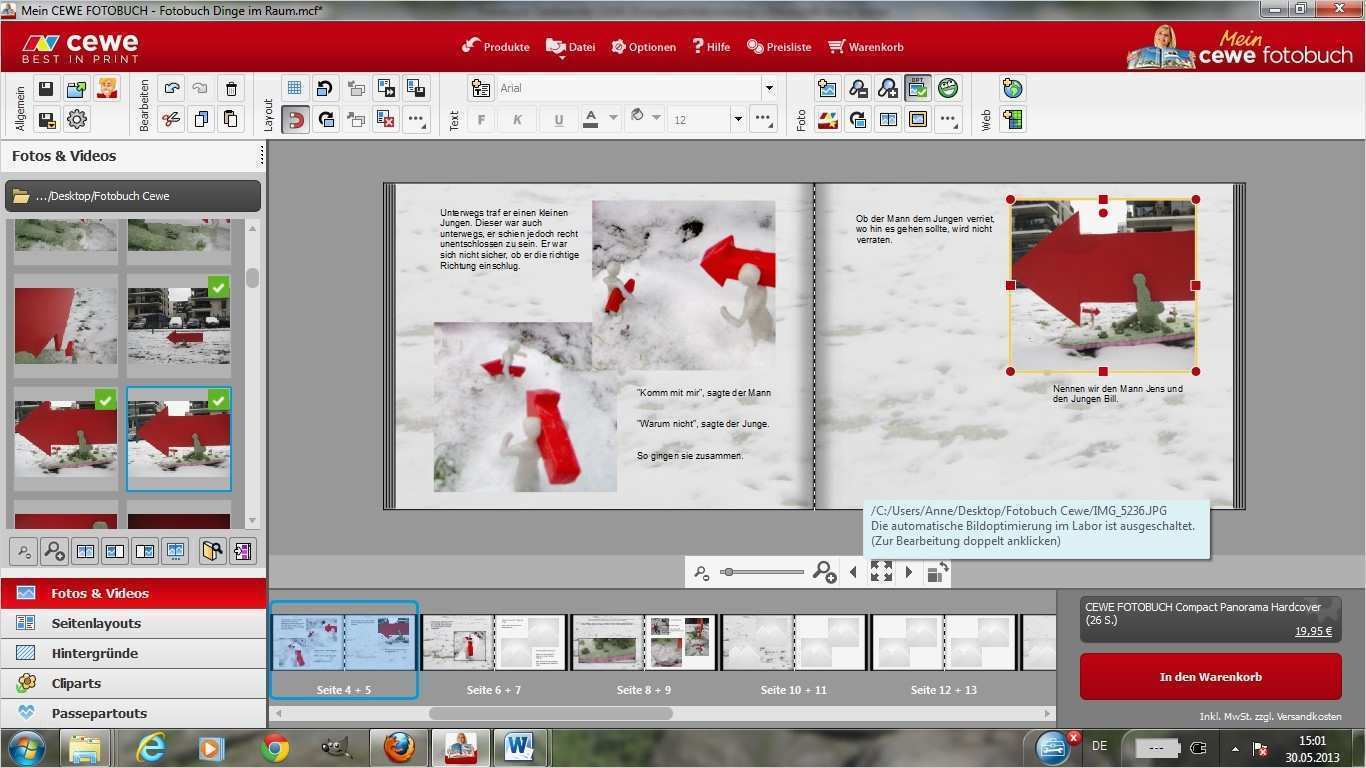The height and width of the screenshot is (768, 1366).
Task: Open the font color dropdown arrow
Action: (614, 119)
